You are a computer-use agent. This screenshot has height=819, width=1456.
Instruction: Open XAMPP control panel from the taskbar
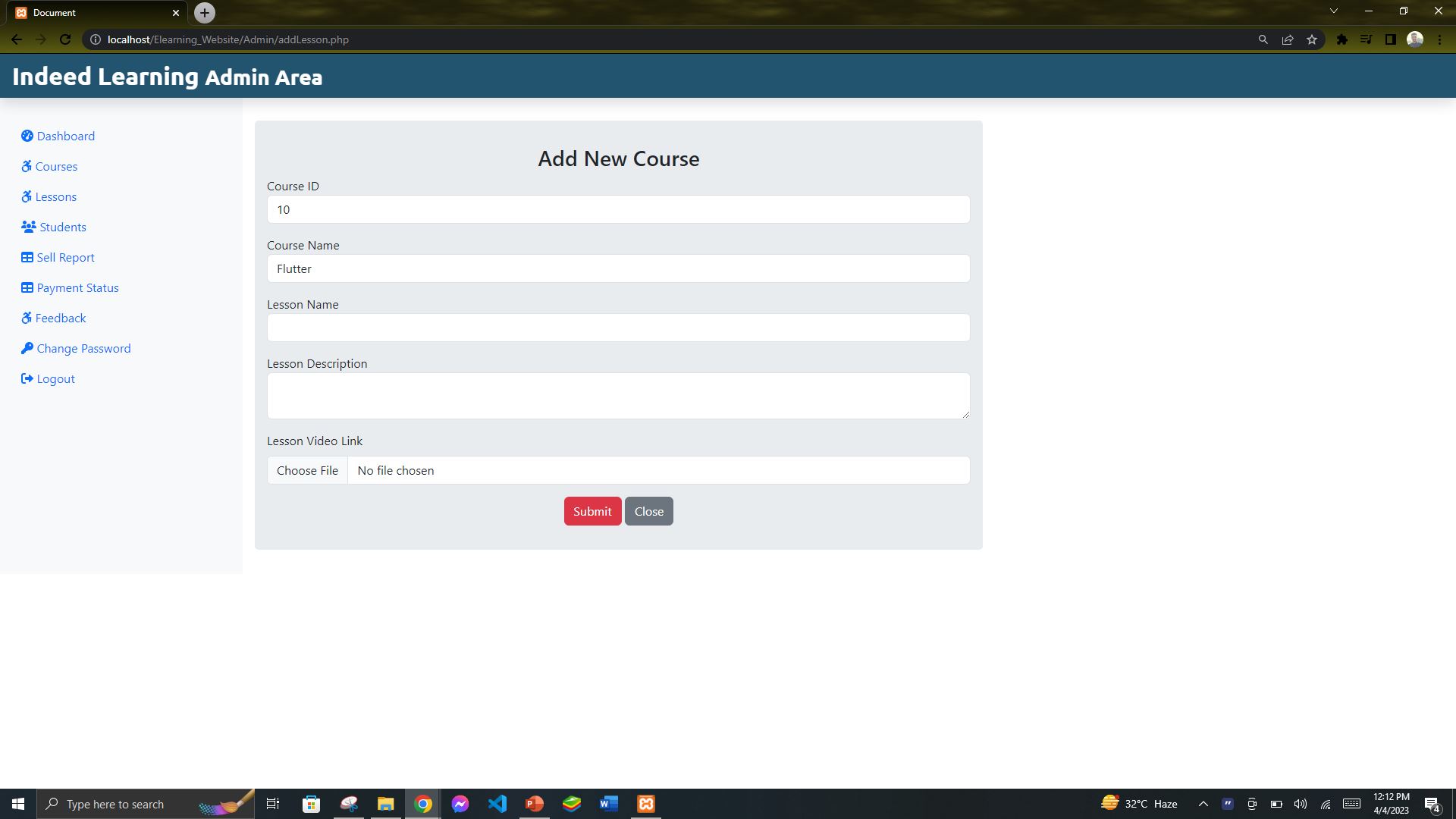point(645,804)
